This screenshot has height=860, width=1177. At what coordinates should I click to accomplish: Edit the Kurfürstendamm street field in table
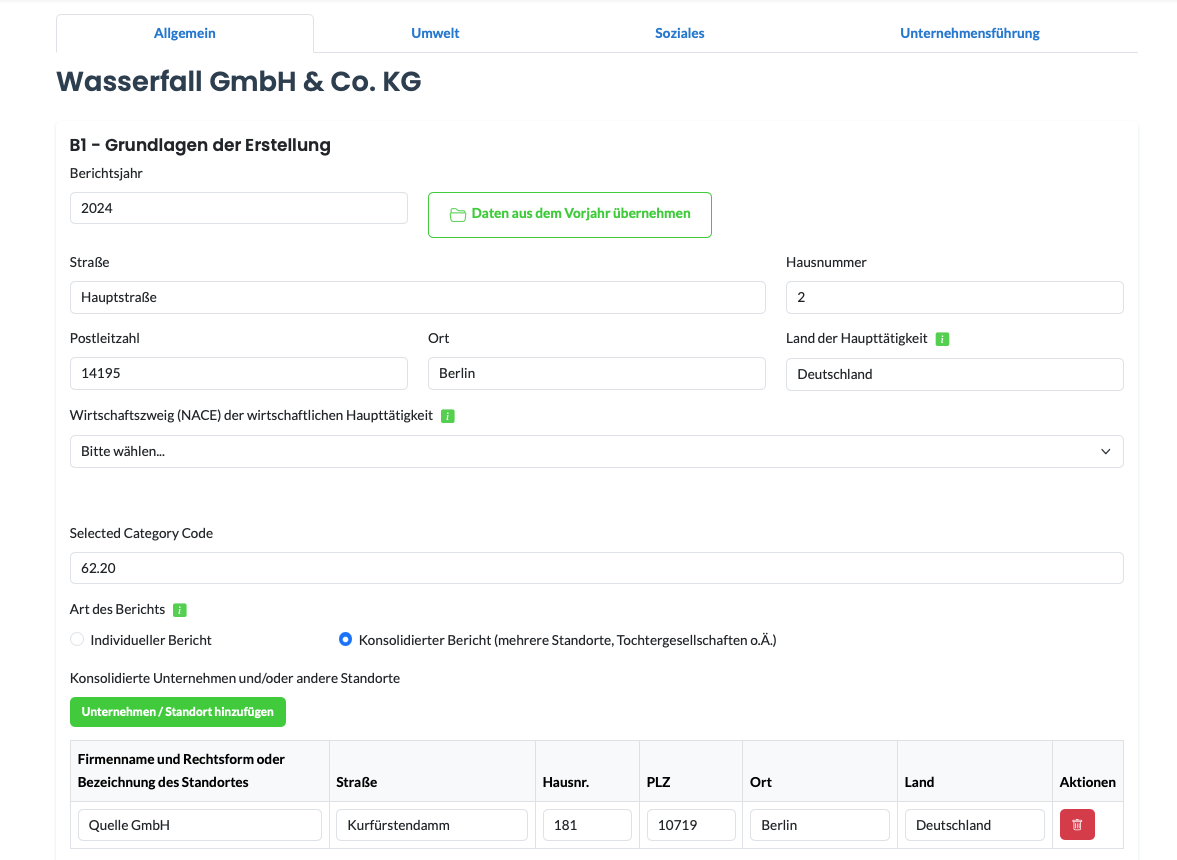pyautogui.click(x=431, y=825)
